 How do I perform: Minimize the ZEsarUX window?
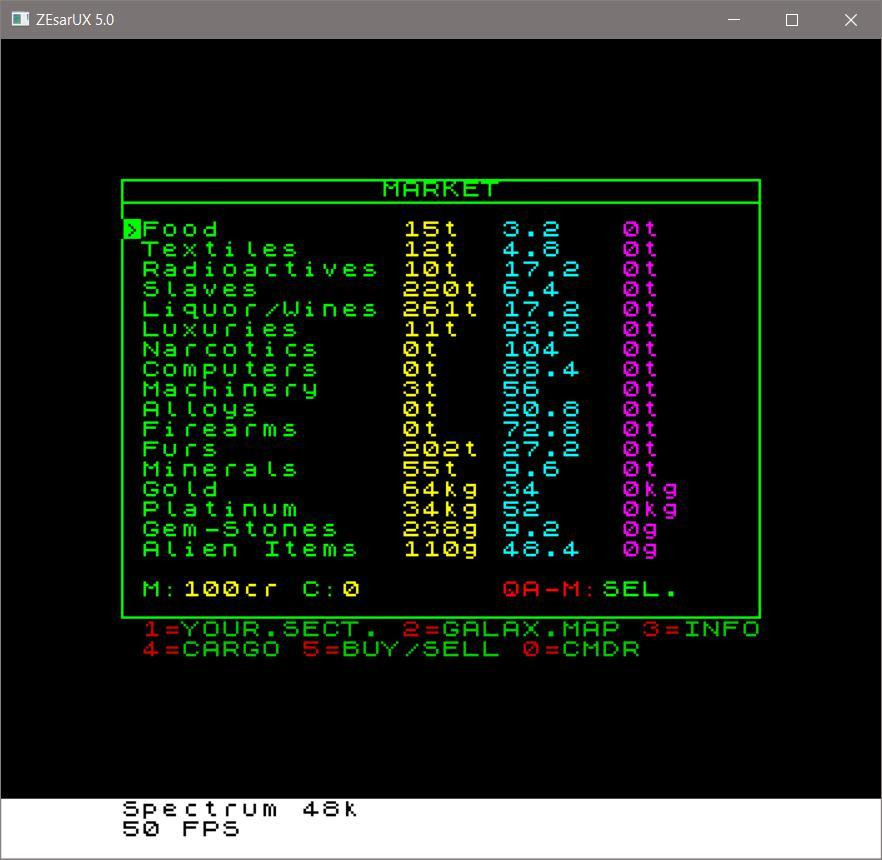coord(734,20)
